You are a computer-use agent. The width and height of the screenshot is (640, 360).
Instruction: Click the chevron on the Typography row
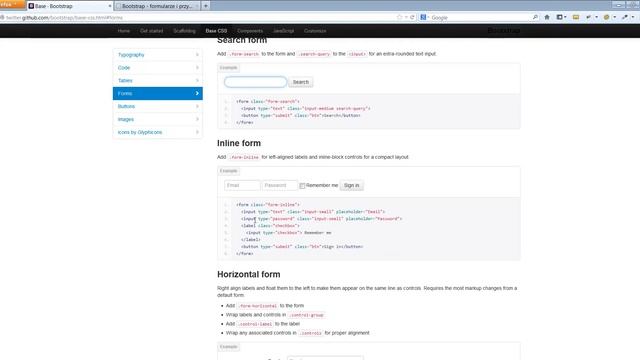[197, 55]
